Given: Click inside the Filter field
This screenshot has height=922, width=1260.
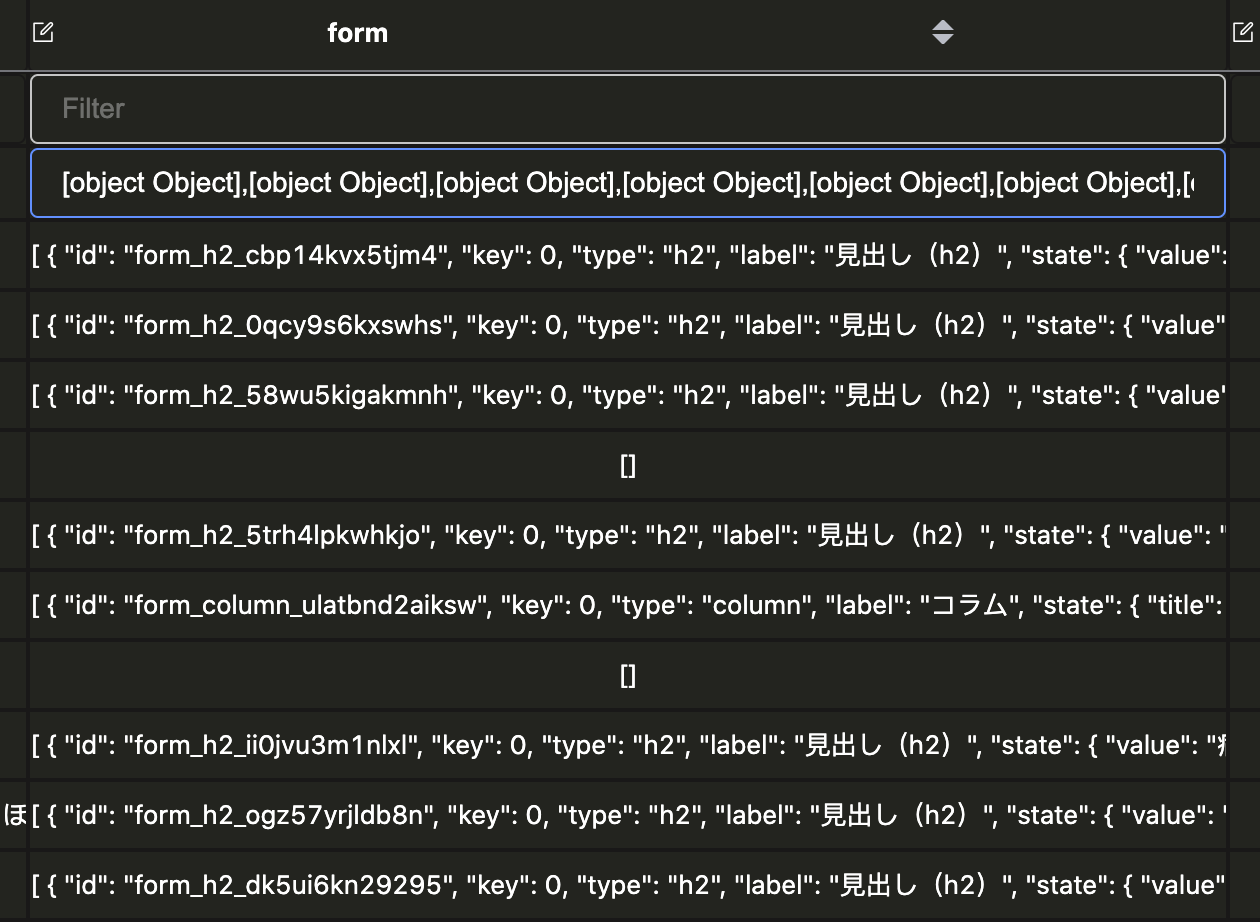Looking at the screenshot, I should [x=628, y=108].
